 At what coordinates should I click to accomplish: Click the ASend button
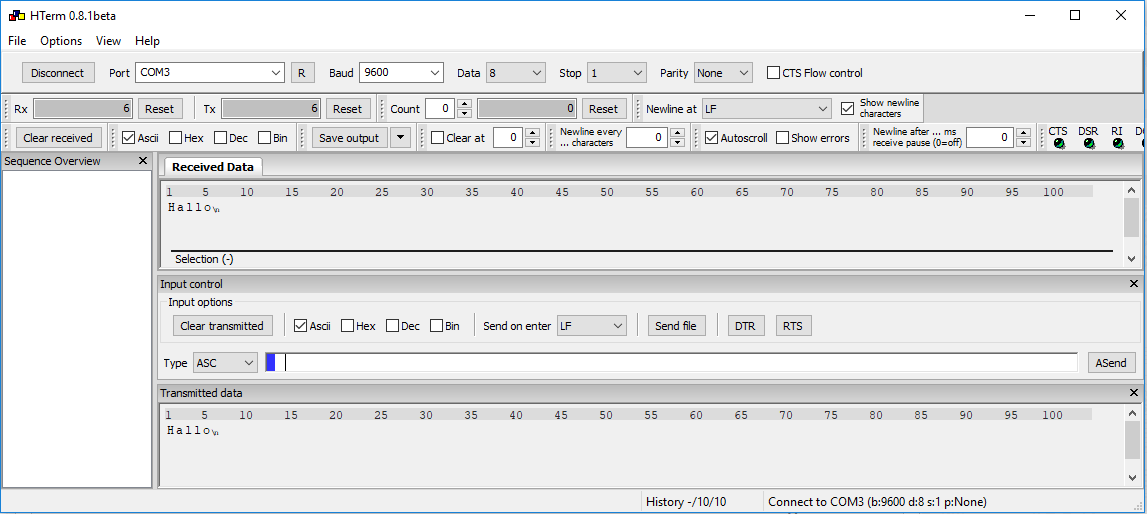pyautogui.click(x=1111, y=363)
